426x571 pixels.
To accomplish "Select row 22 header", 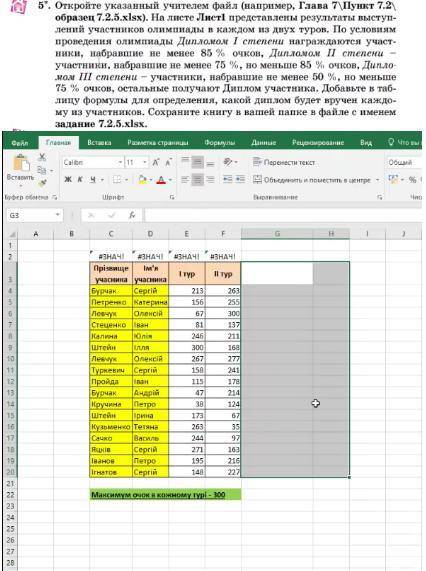I will coord(11,495).
